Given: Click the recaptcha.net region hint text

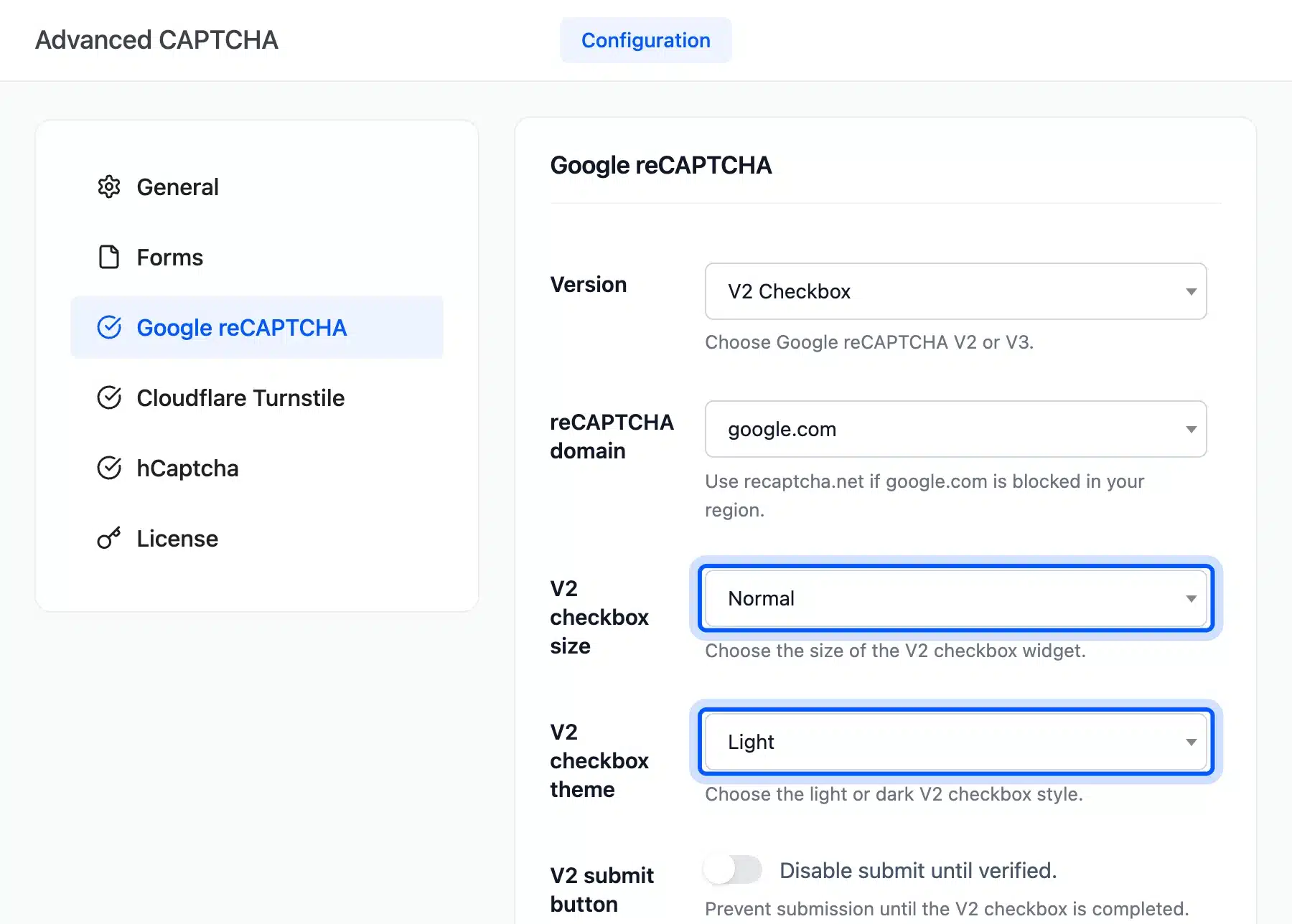Looking at the screenshot, I should coord(924,496).
